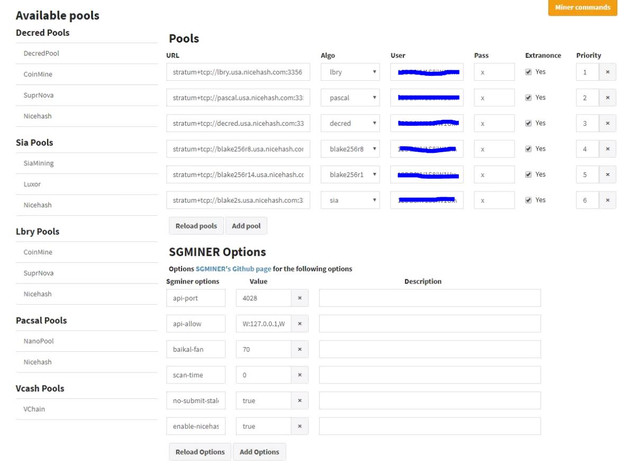
Task: Click Reload Options button
Action: point(200,452)
